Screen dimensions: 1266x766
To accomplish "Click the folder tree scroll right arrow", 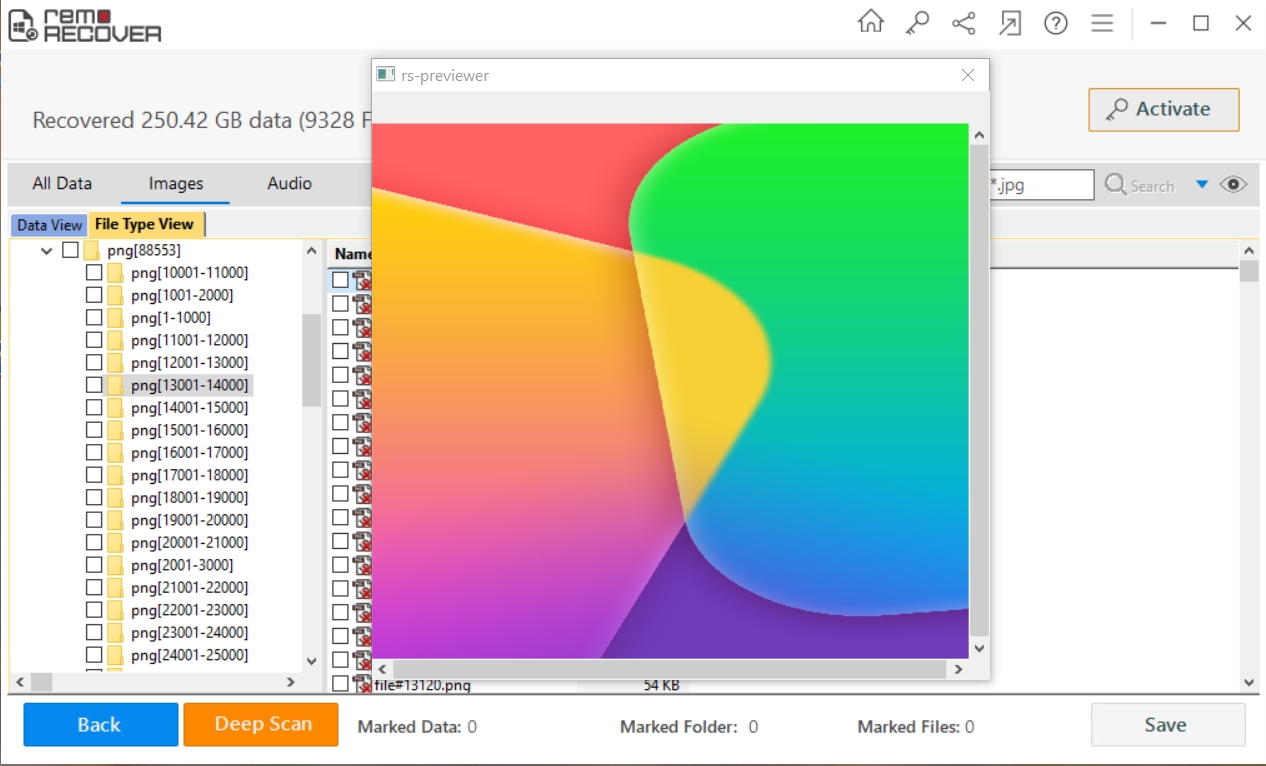I will point(291,682).
